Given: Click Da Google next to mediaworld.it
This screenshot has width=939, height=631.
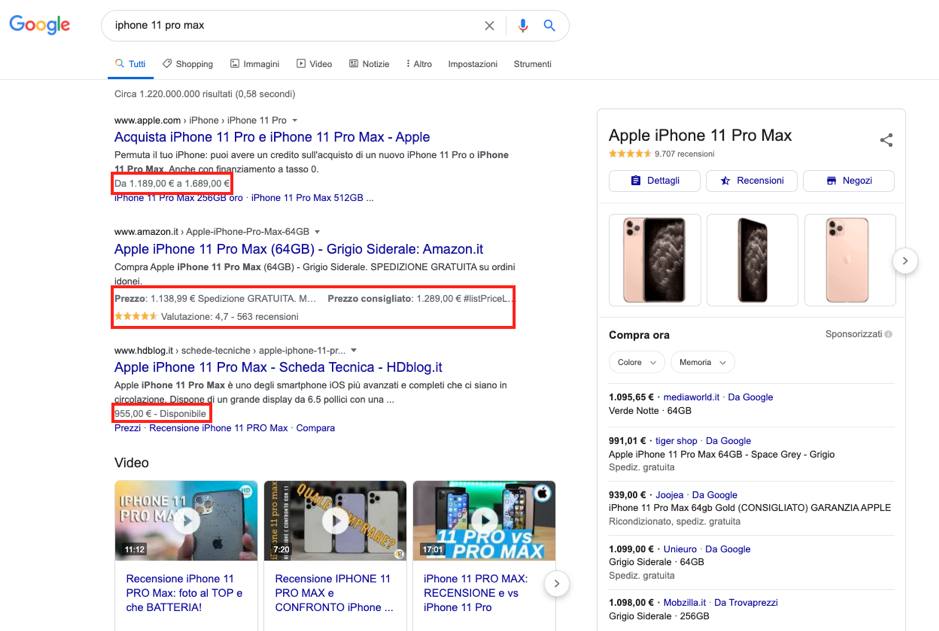Looking at the screenshot, I should [750, 397].
